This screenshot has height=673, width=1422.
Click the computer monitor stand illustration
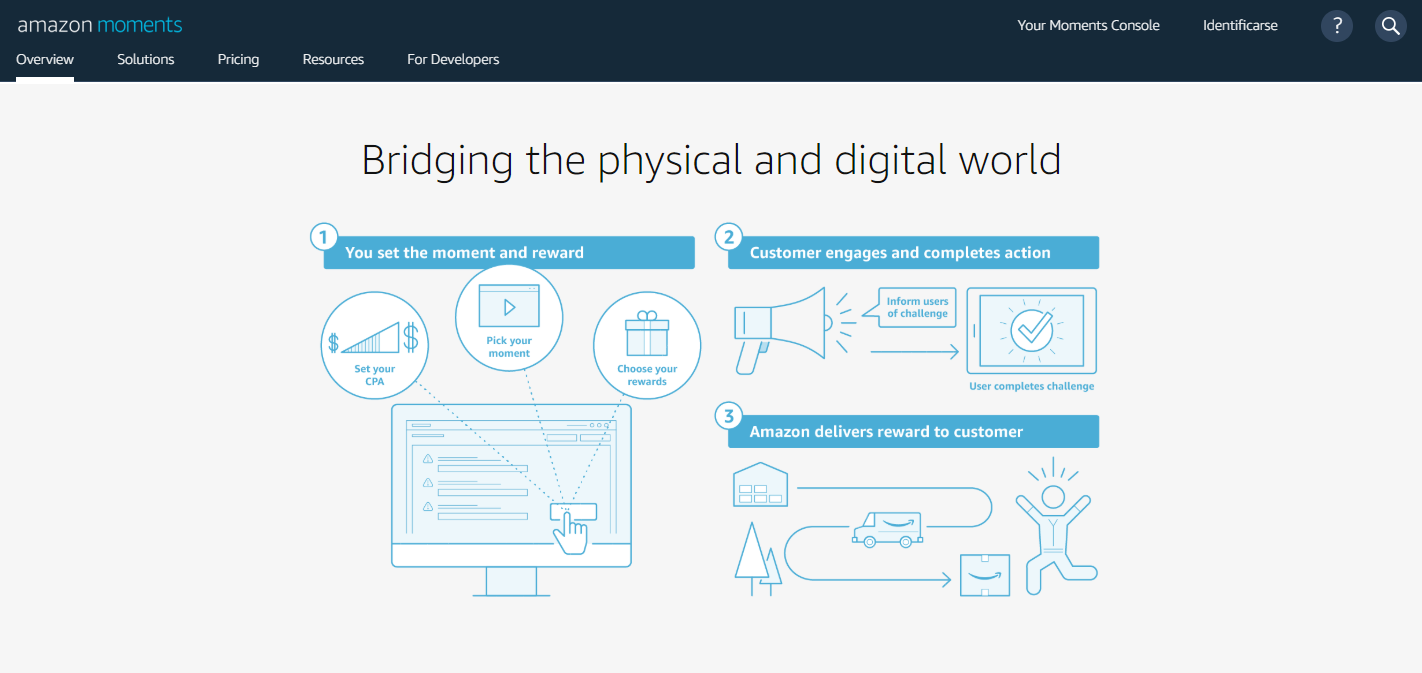tap(511, 581)
